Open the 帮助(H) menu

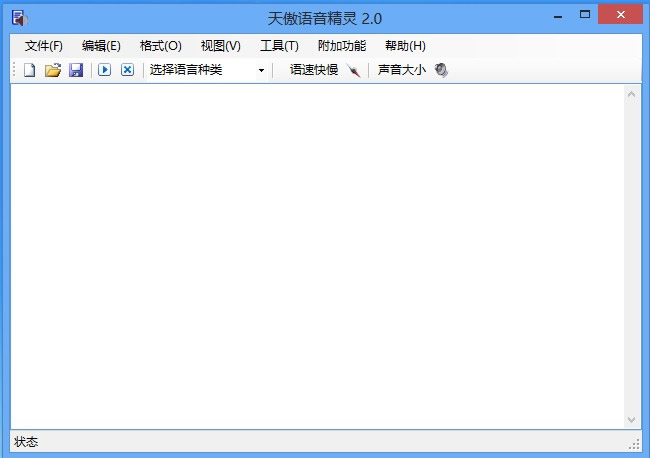click(405, 46)
